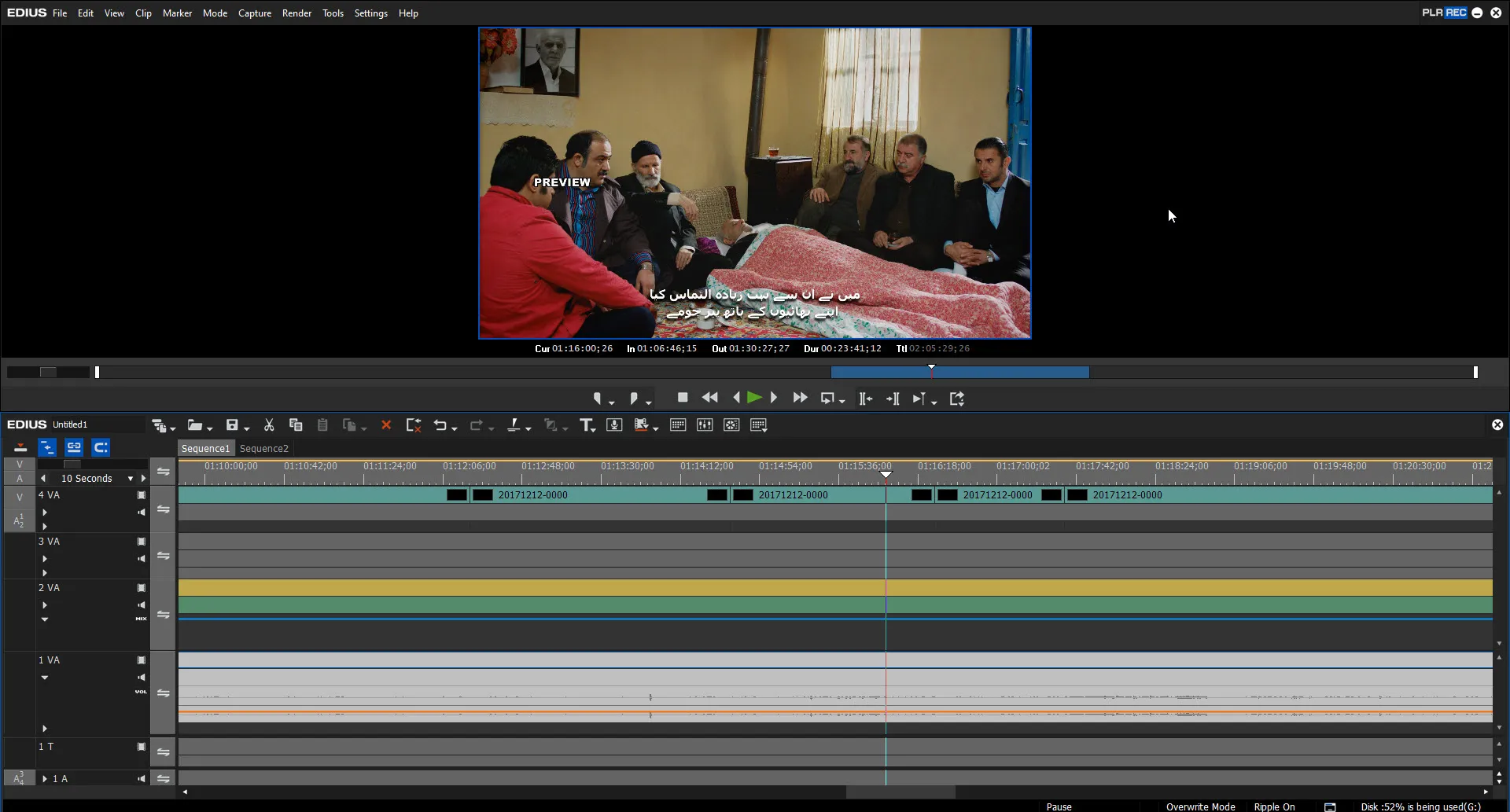Click the Stop playback button
The image size is (1510, 812).
click(683, 398)
